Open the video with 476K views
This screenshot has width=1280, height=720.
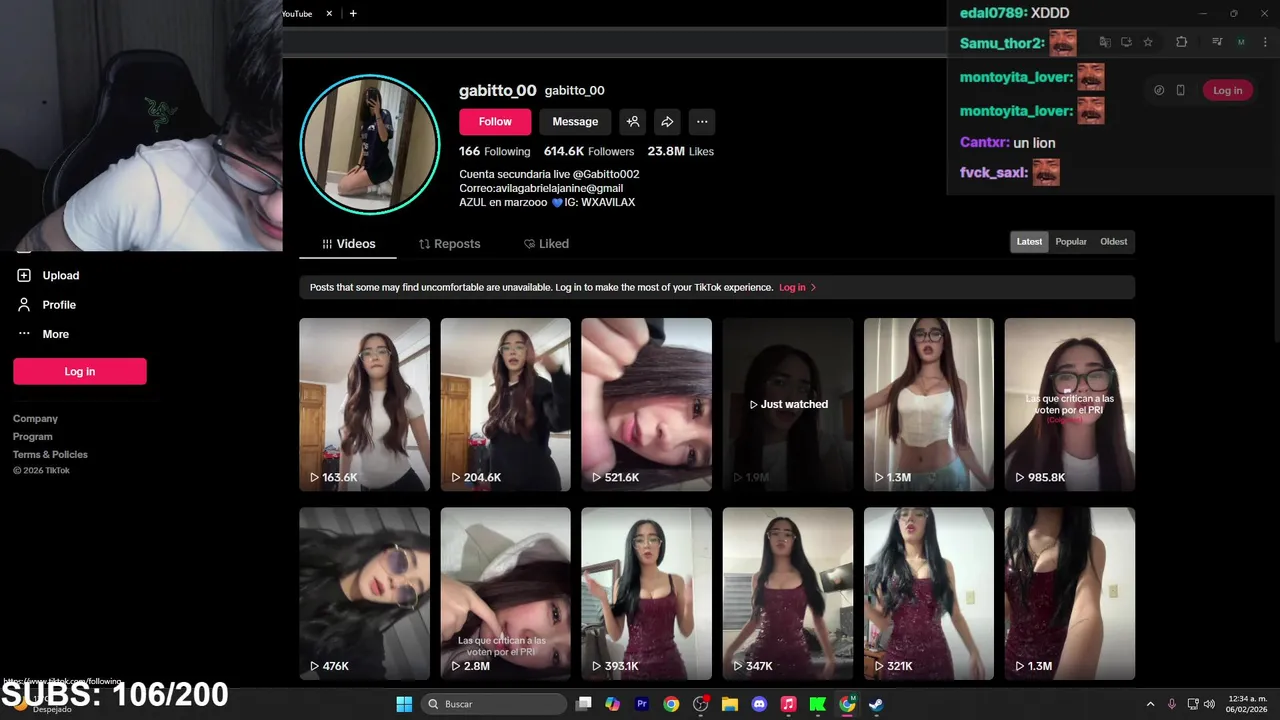364,593
